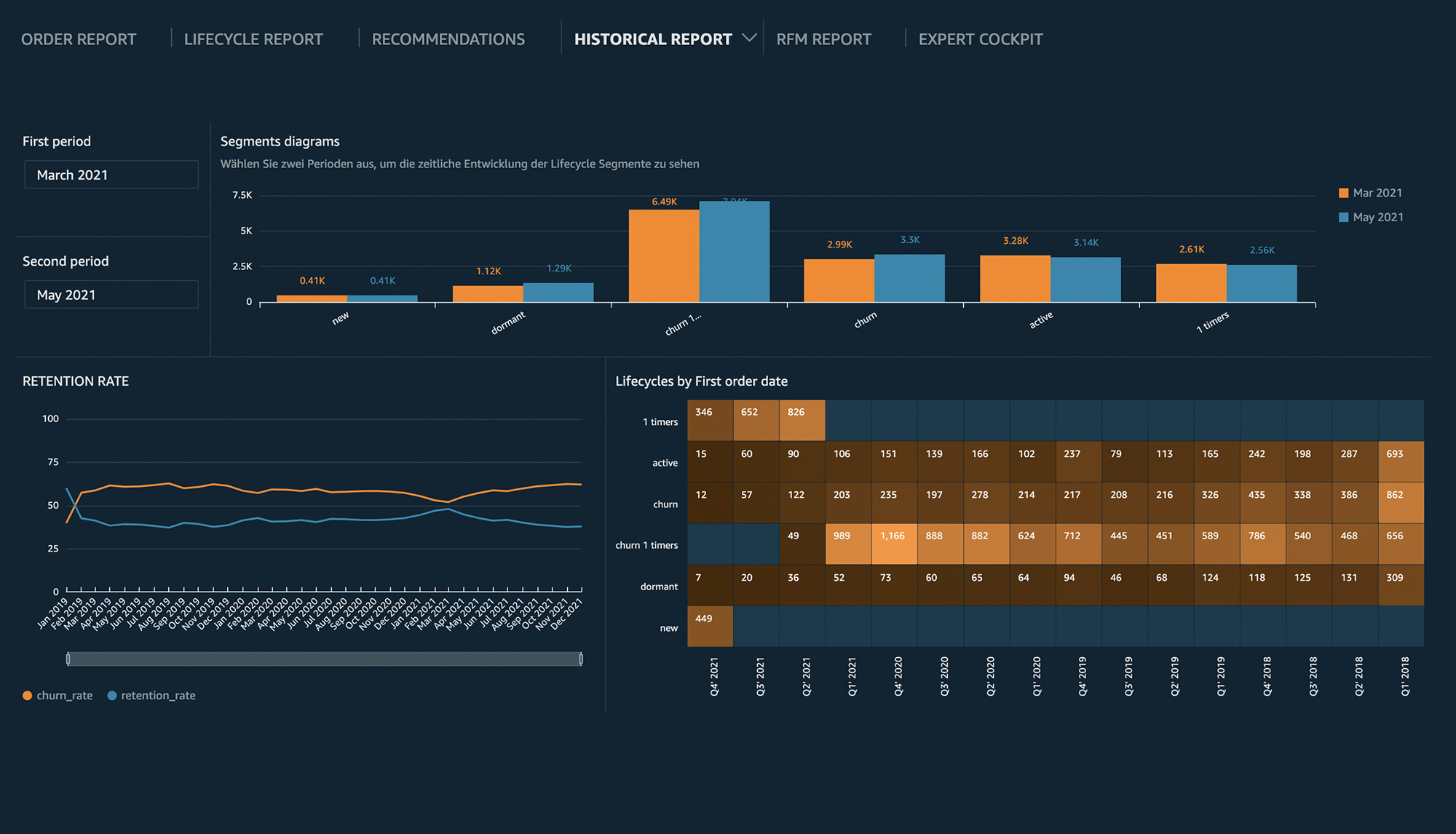Grab right handle of retention range slider
Image resolution: width=1456 pixels, height=834 pixels.
pyautogui.click(x=580, y=659)
